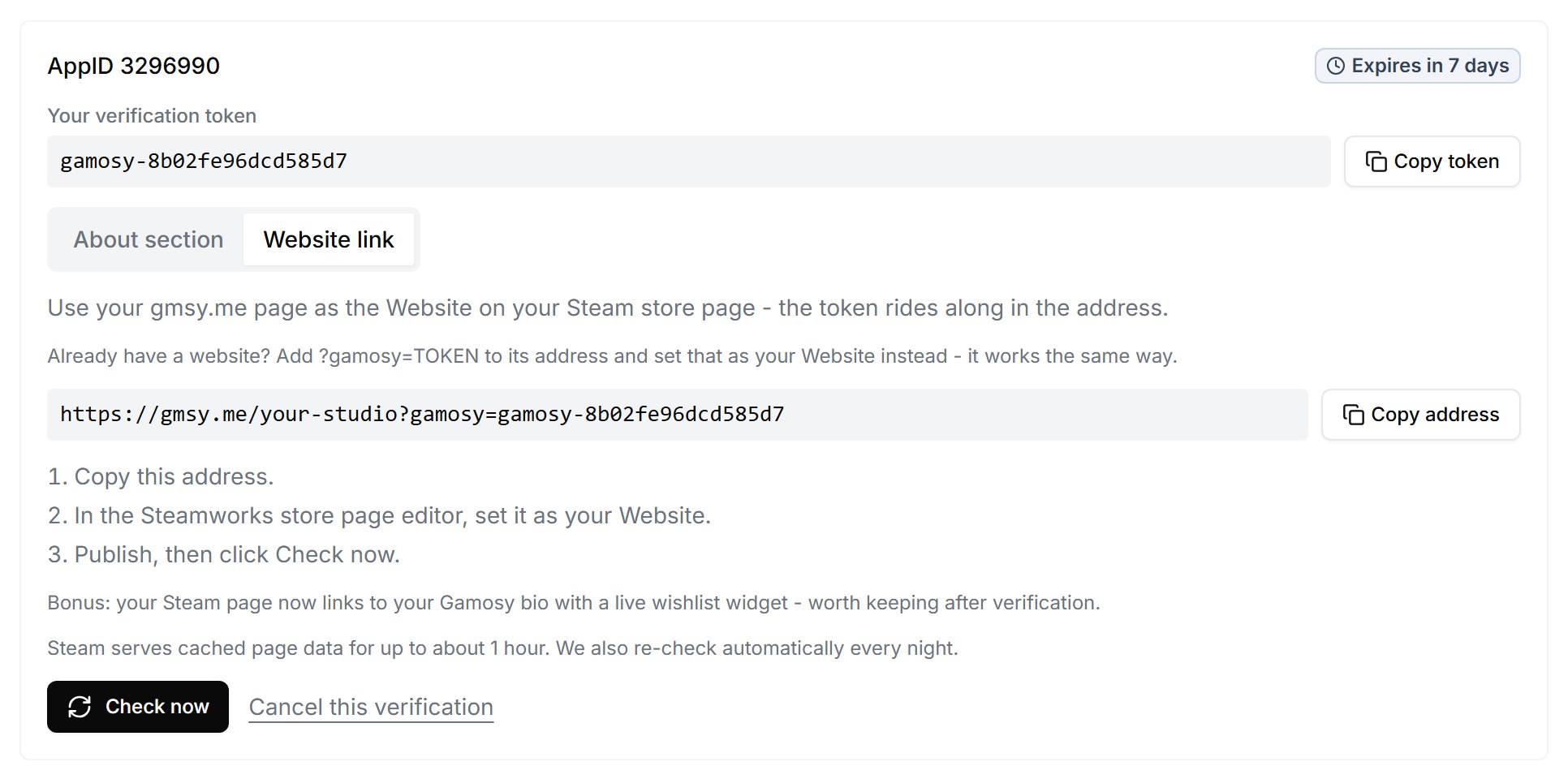Click step 1 'Copy this address.'
Image resolution: width=1568 pixels, height=779 pixels.
pos(161,477)
